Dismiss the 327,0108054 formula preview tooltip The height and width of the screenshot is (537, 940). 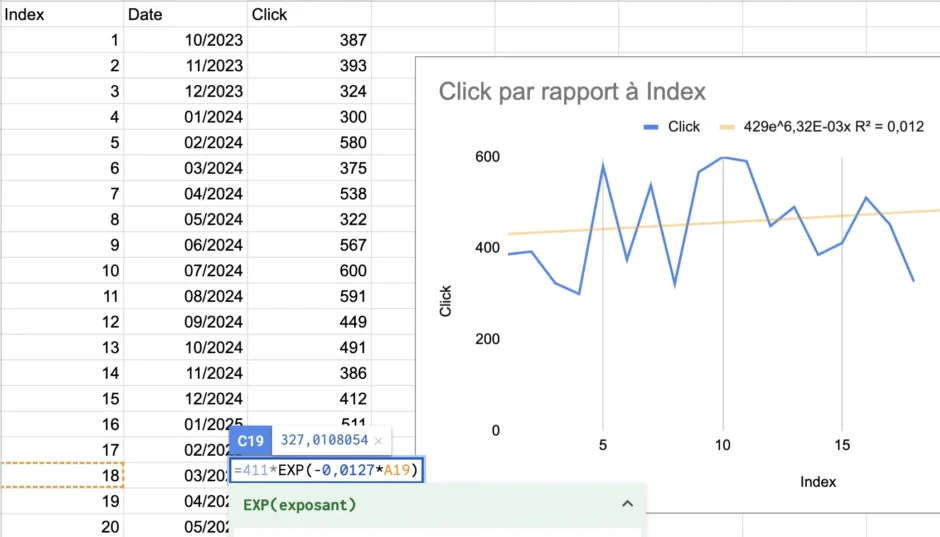click(378, 441)
